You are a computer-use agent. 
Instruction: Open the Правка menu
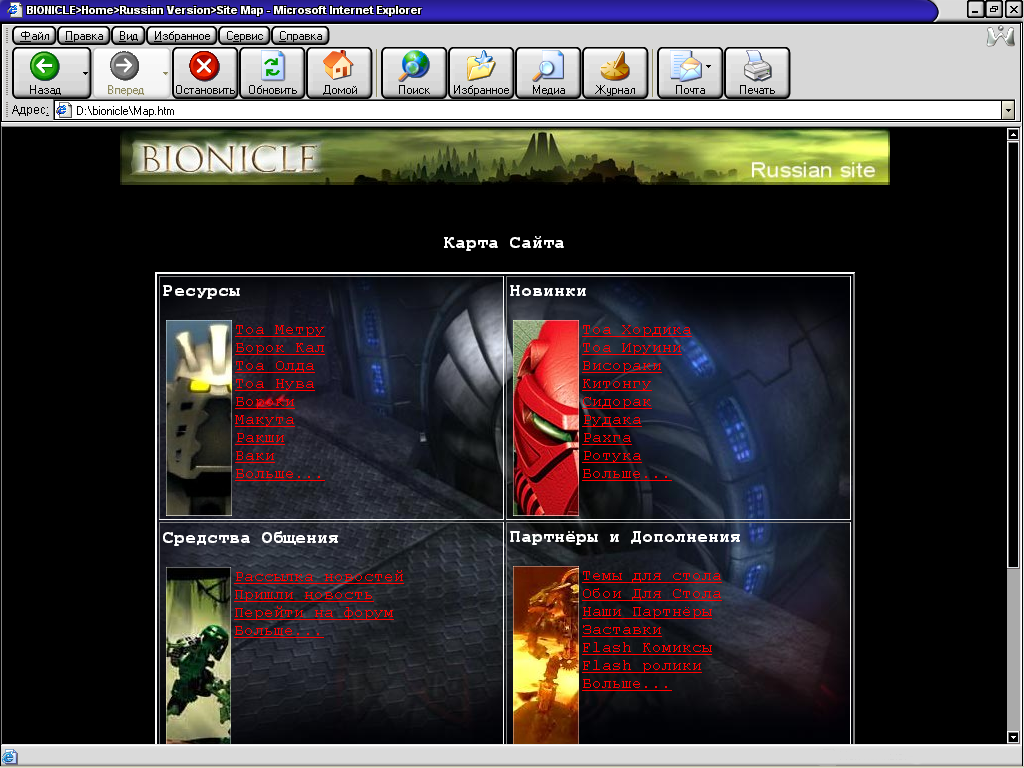point(84,35)
